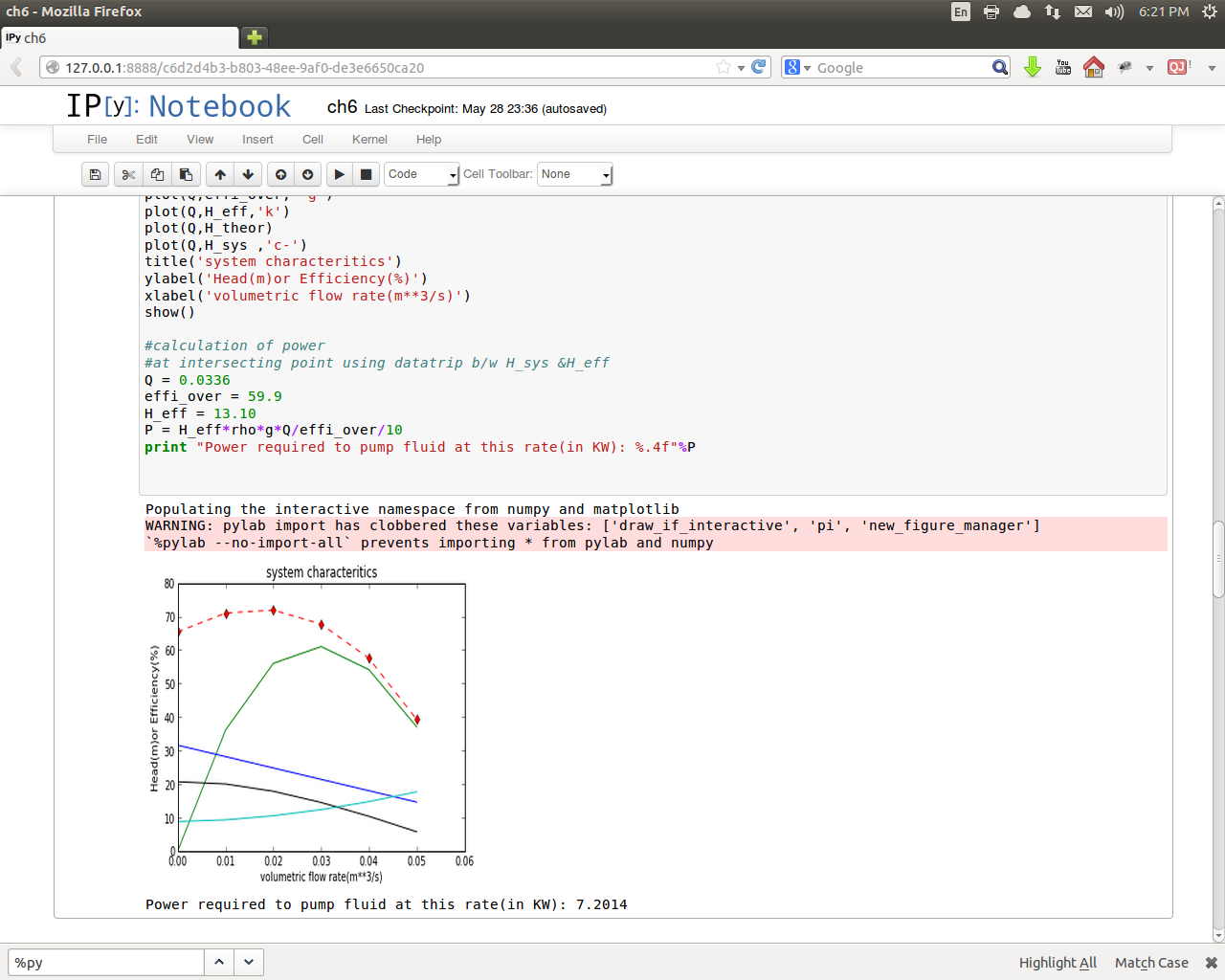Toggle Match Case in the find bar
1225x980 pixels.
[x=1151, y=963]
